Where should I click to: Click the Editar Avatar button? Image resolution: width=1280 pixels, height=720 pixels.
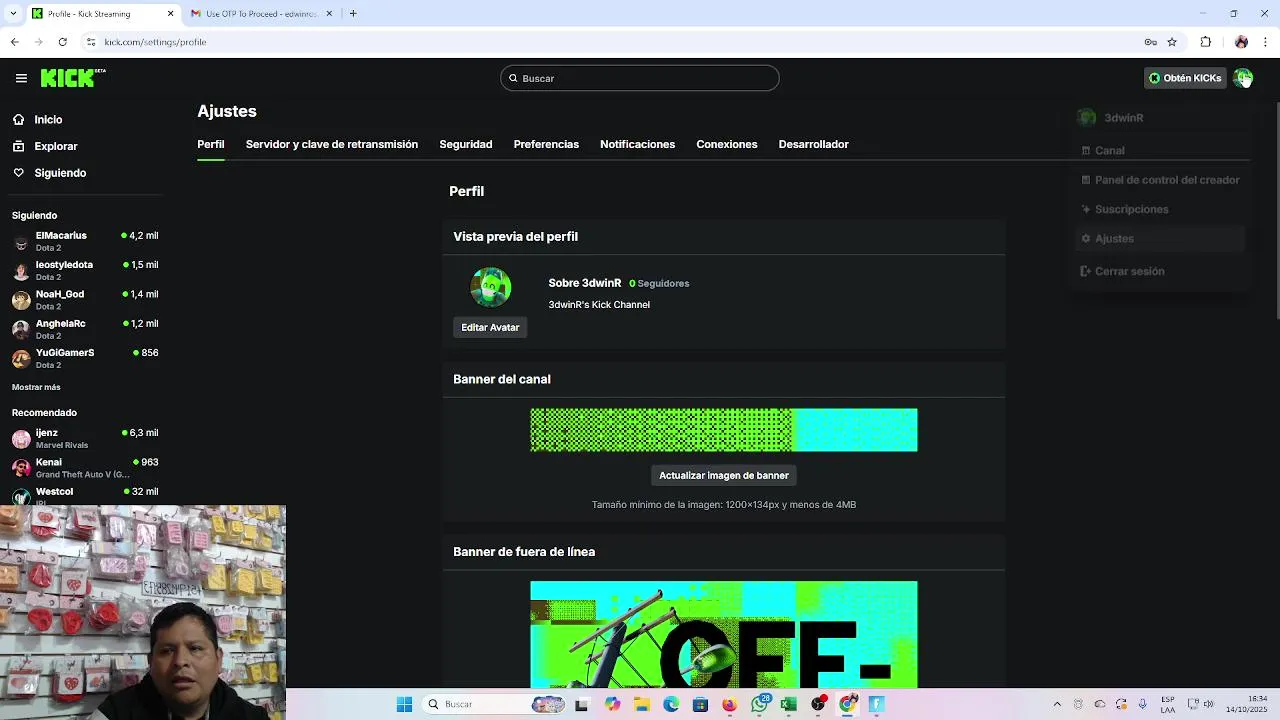click(x=490, y=327)
